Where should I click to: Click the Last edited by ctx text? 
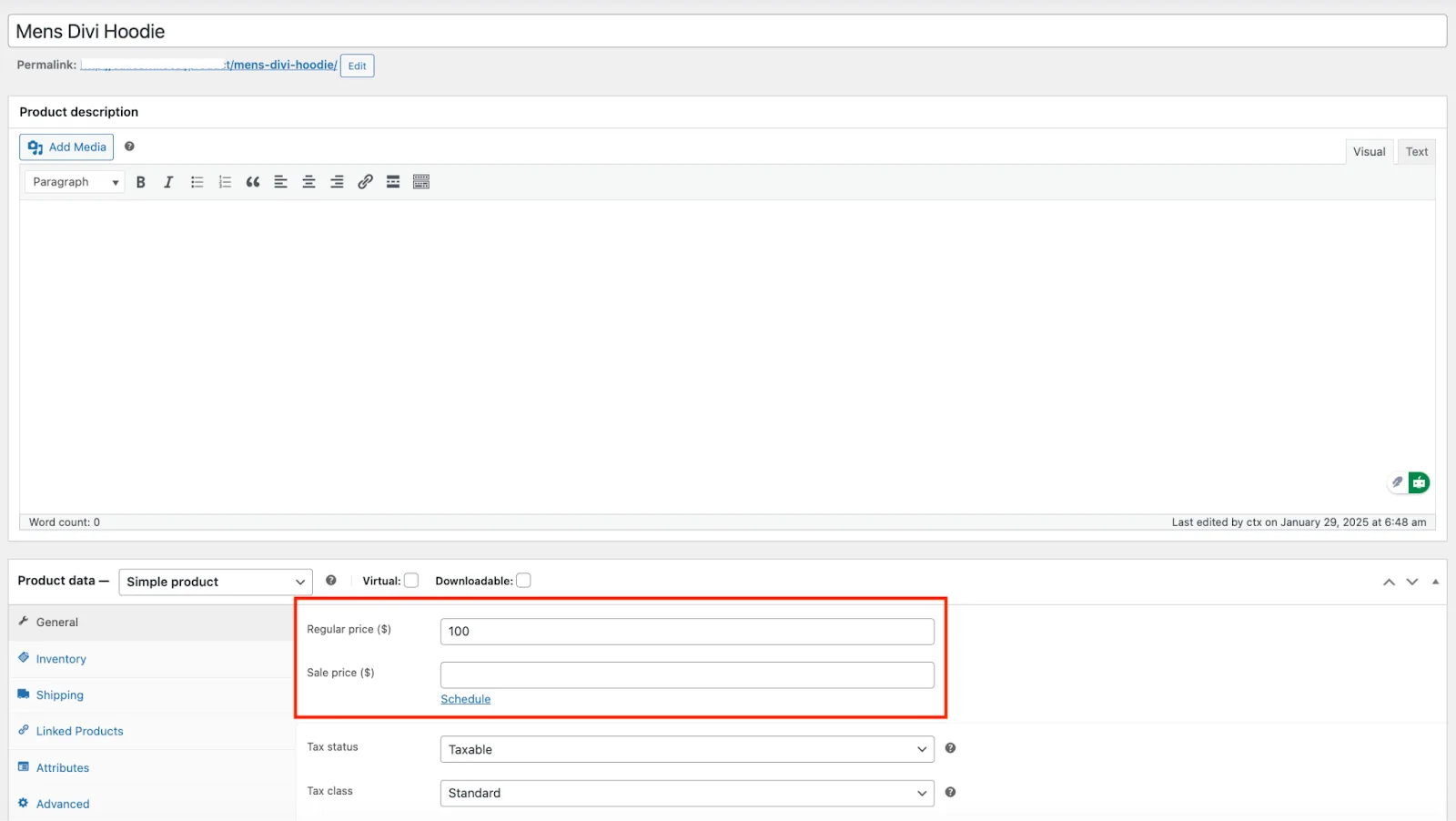tap(1299, 522)
